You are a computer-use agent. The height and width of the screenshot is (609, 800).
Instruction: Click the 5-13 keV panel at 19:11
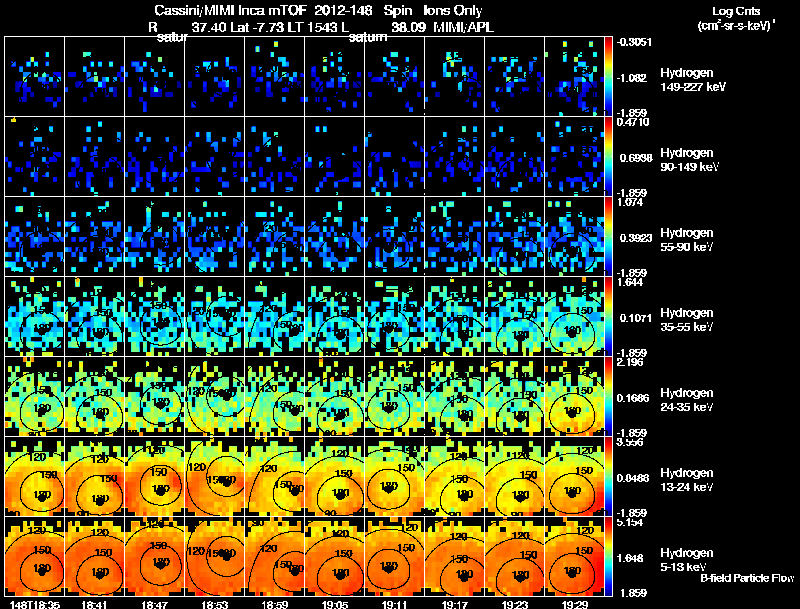(394, 556)
